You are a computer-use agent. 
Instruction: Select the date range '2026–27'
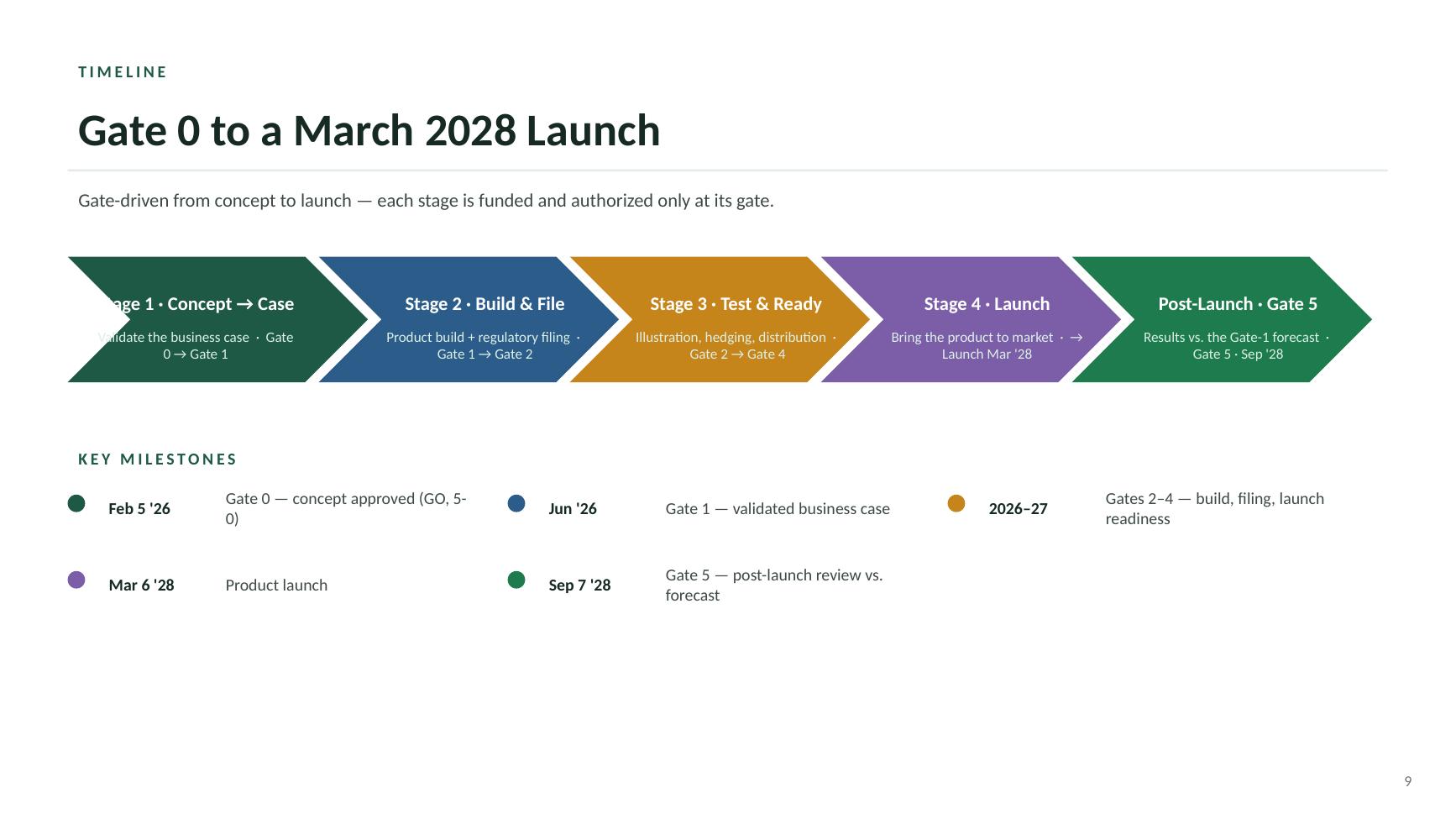click(1019, 509)
